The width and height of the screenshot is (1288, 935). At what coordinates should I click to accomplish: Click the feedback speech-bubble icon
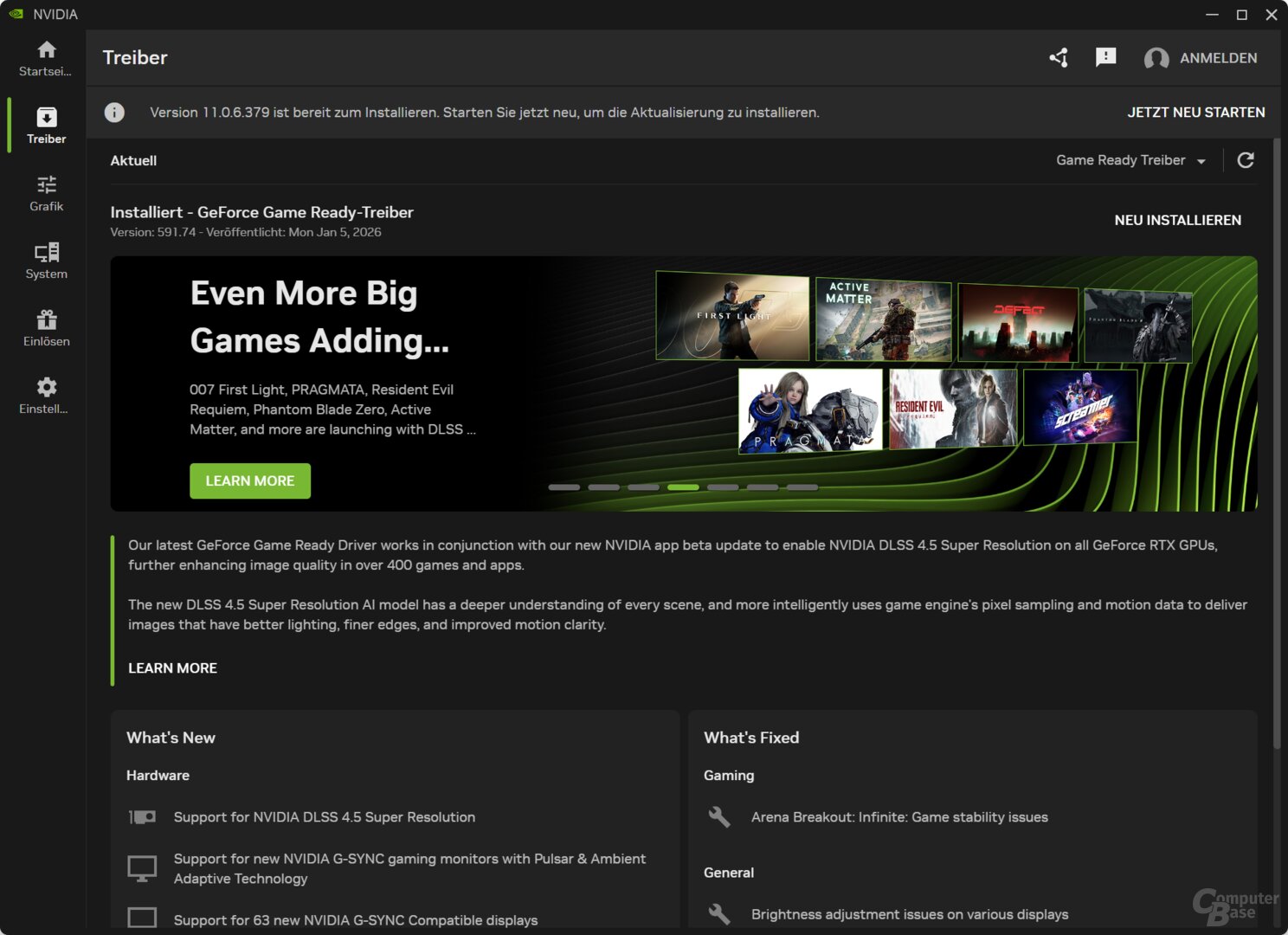click(x=1105, y=58)
